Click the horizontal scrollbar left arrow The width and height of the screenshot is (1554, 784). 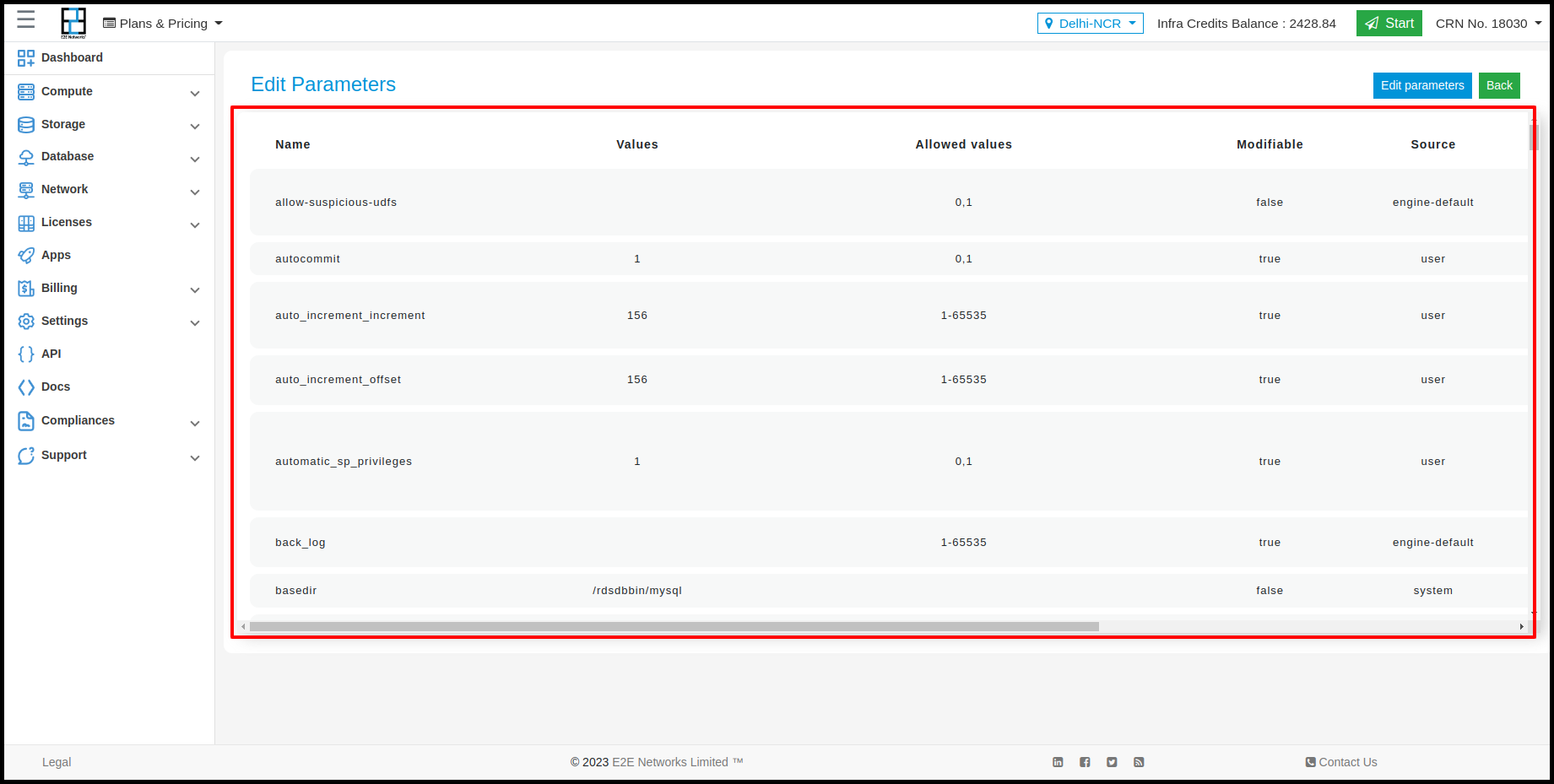243,627
